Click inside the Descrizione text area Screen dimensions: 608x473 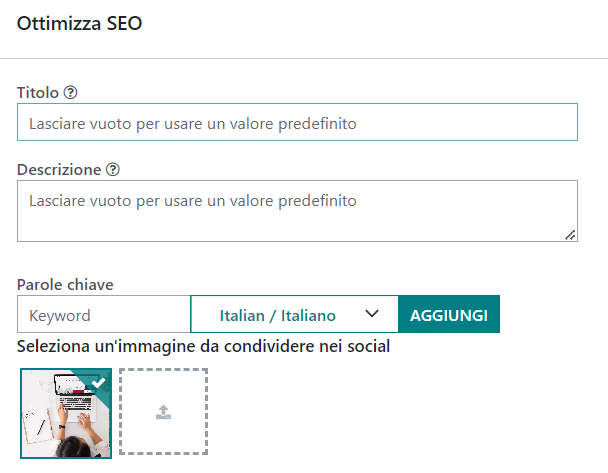pyautogui.click(x=297, y=211)
